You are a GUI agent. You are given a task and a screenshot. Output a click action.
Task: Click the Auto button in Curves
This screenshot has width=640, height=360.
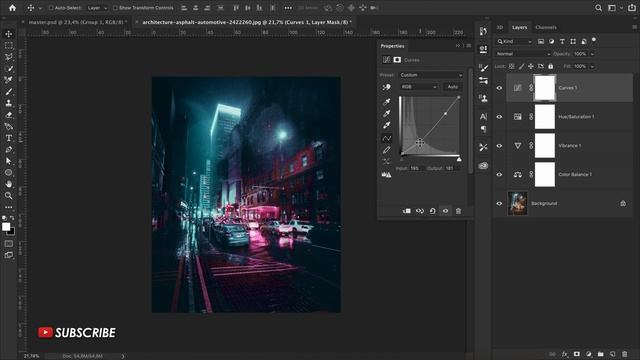pyautogui.click(x=453, y=87)
